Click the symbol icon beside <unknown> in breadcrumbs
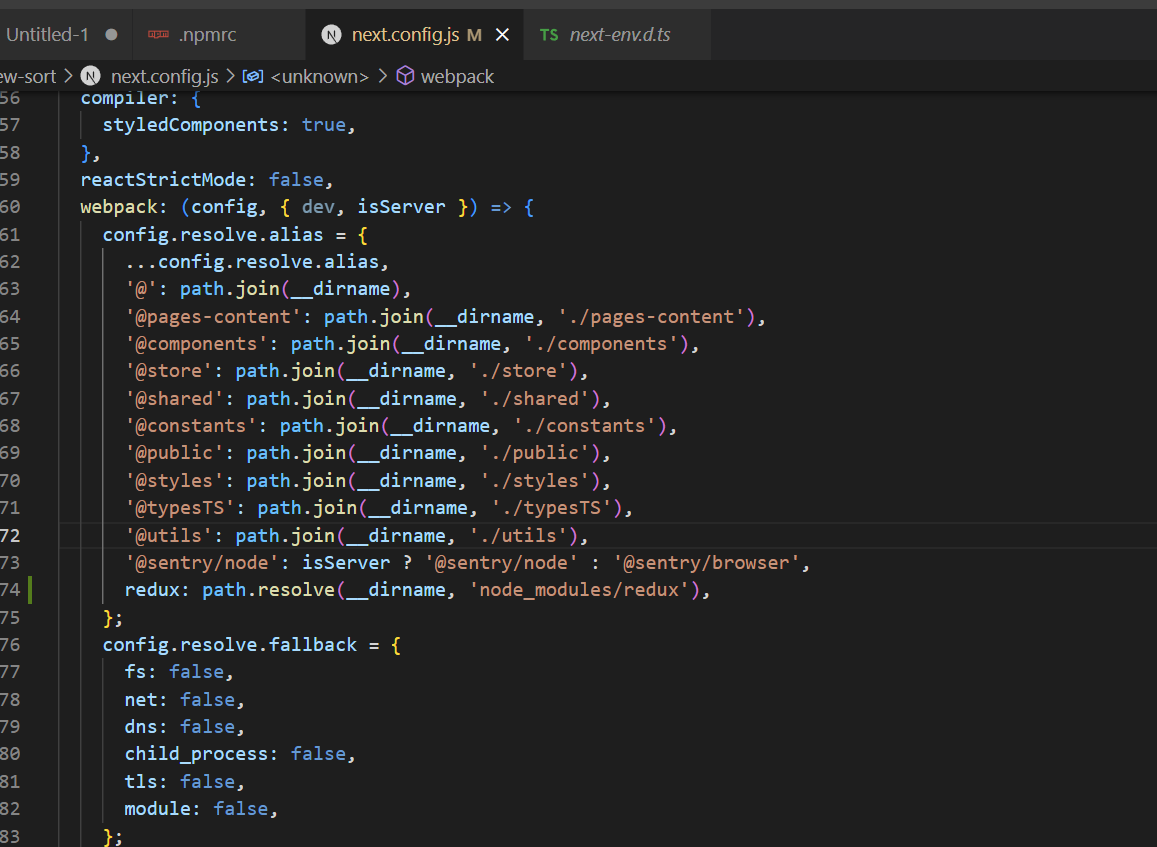Image resolution: width=1157 pixels, height=847 pixels. click(x=253, y=75)
